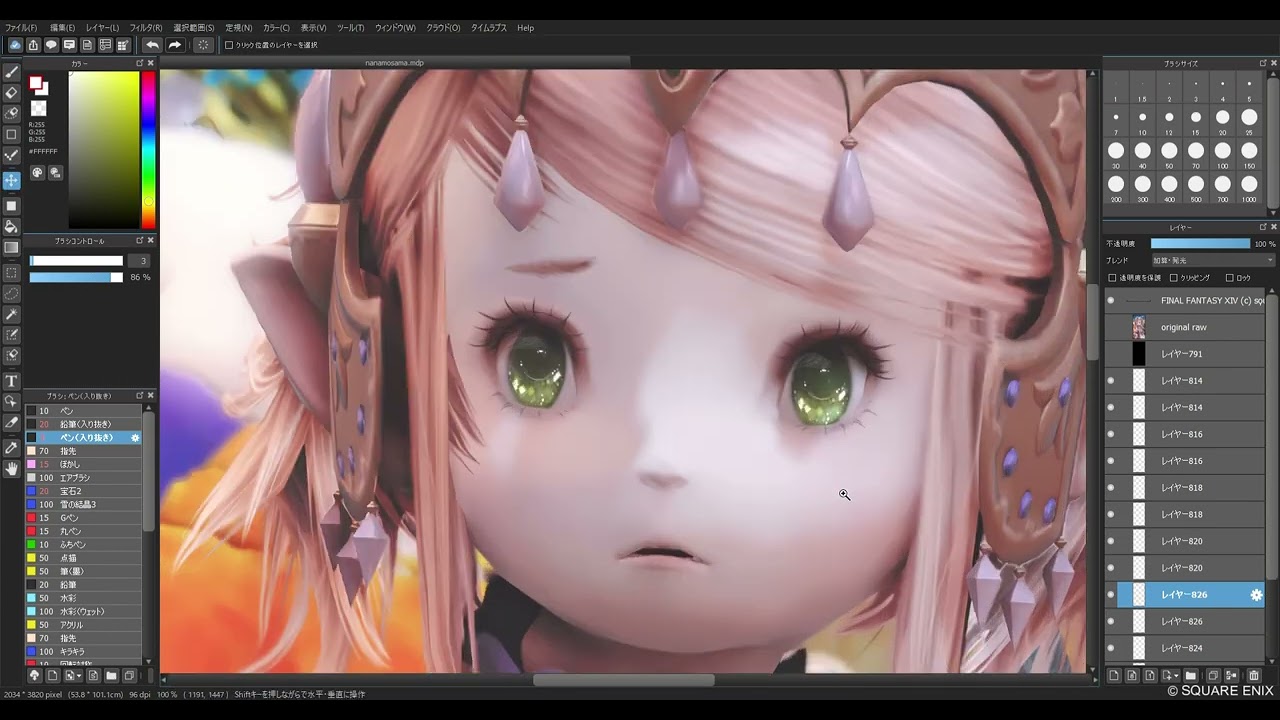
Task: Open the レイヤー(L) menu
Action: tap(102, 28)
